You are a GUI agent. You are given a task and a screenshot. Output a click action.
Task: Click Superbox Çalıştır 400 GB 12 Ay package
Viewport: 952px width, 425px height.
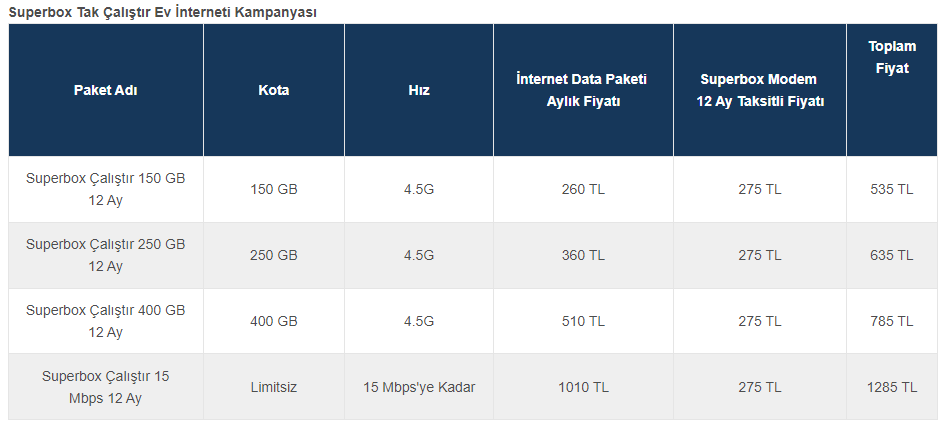coord(106,321)
